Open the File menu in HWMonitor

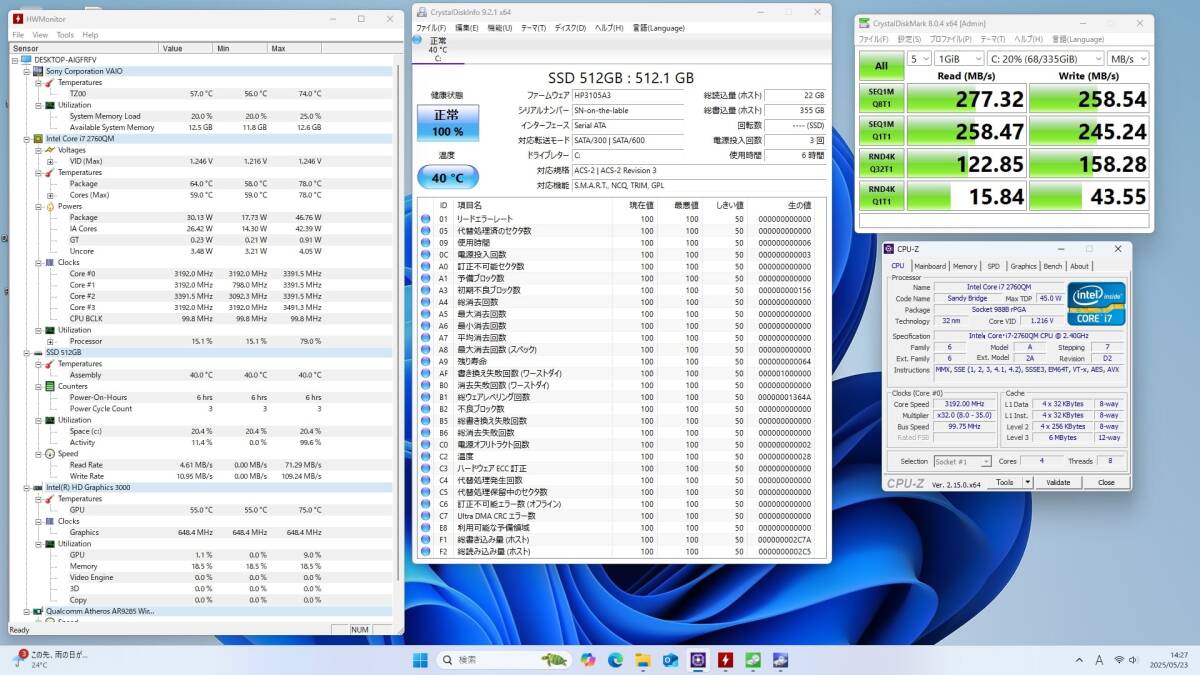[18, 34]
